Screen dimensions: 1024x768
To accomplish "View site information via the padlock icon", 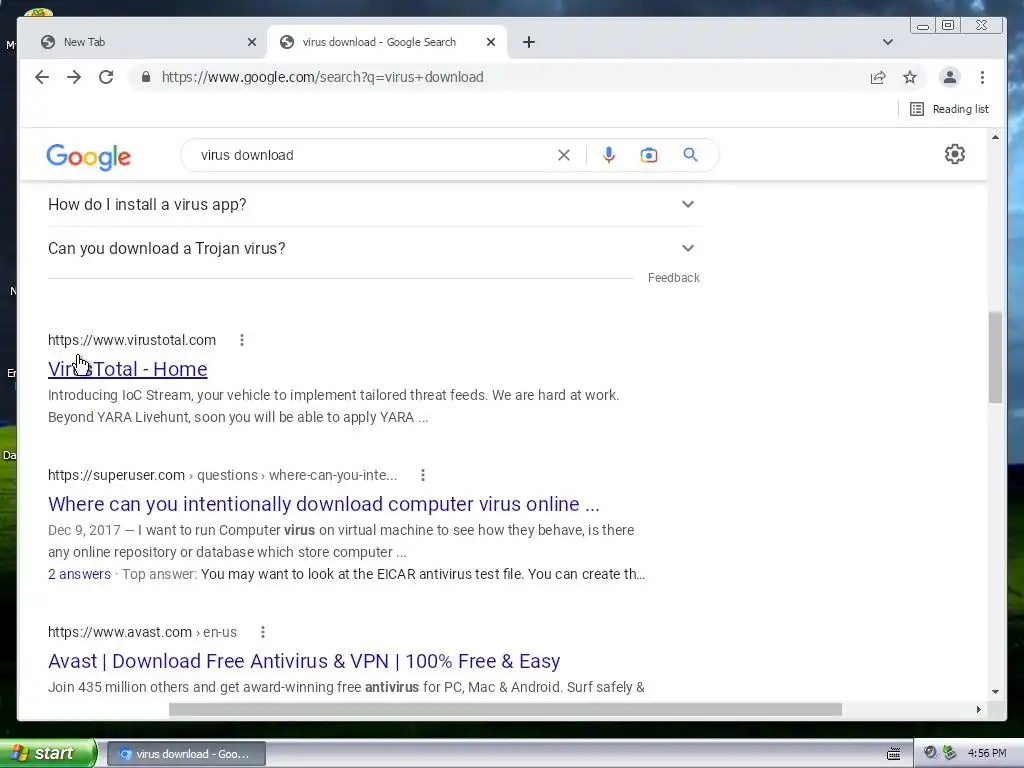I will [x=146, y=77].
